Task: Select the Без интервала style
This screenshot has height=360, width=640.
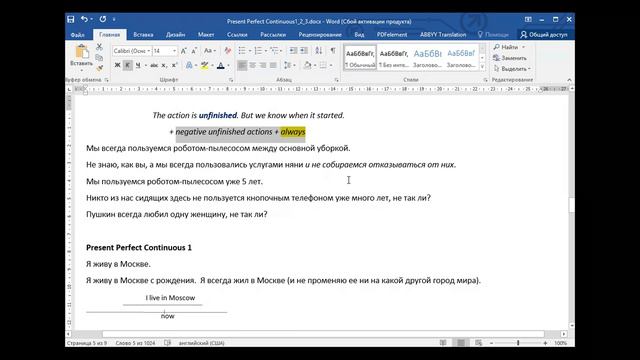Action: coord(393,58)
